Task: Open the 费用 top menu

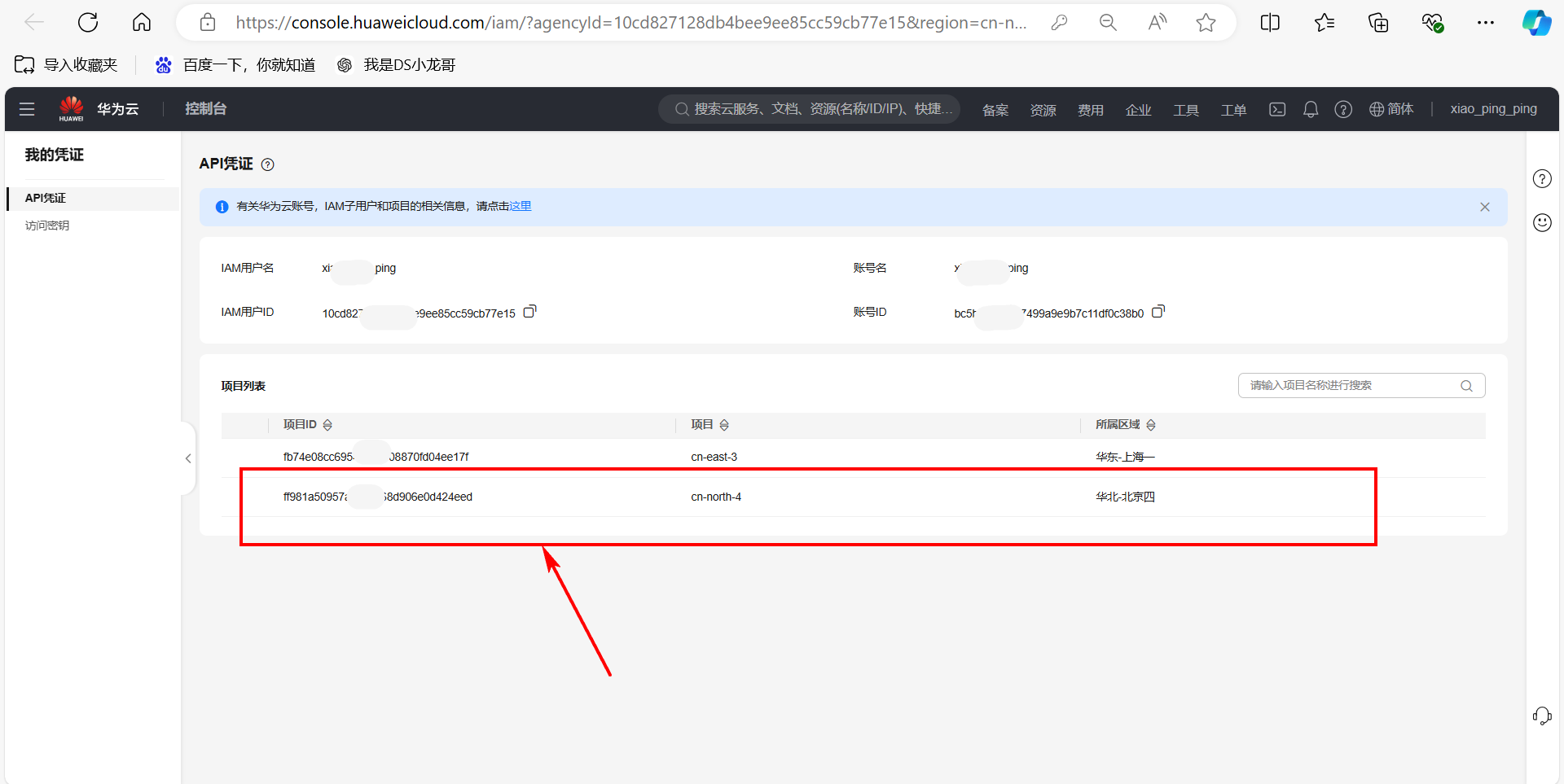Action: click(x=1090, y=110)
